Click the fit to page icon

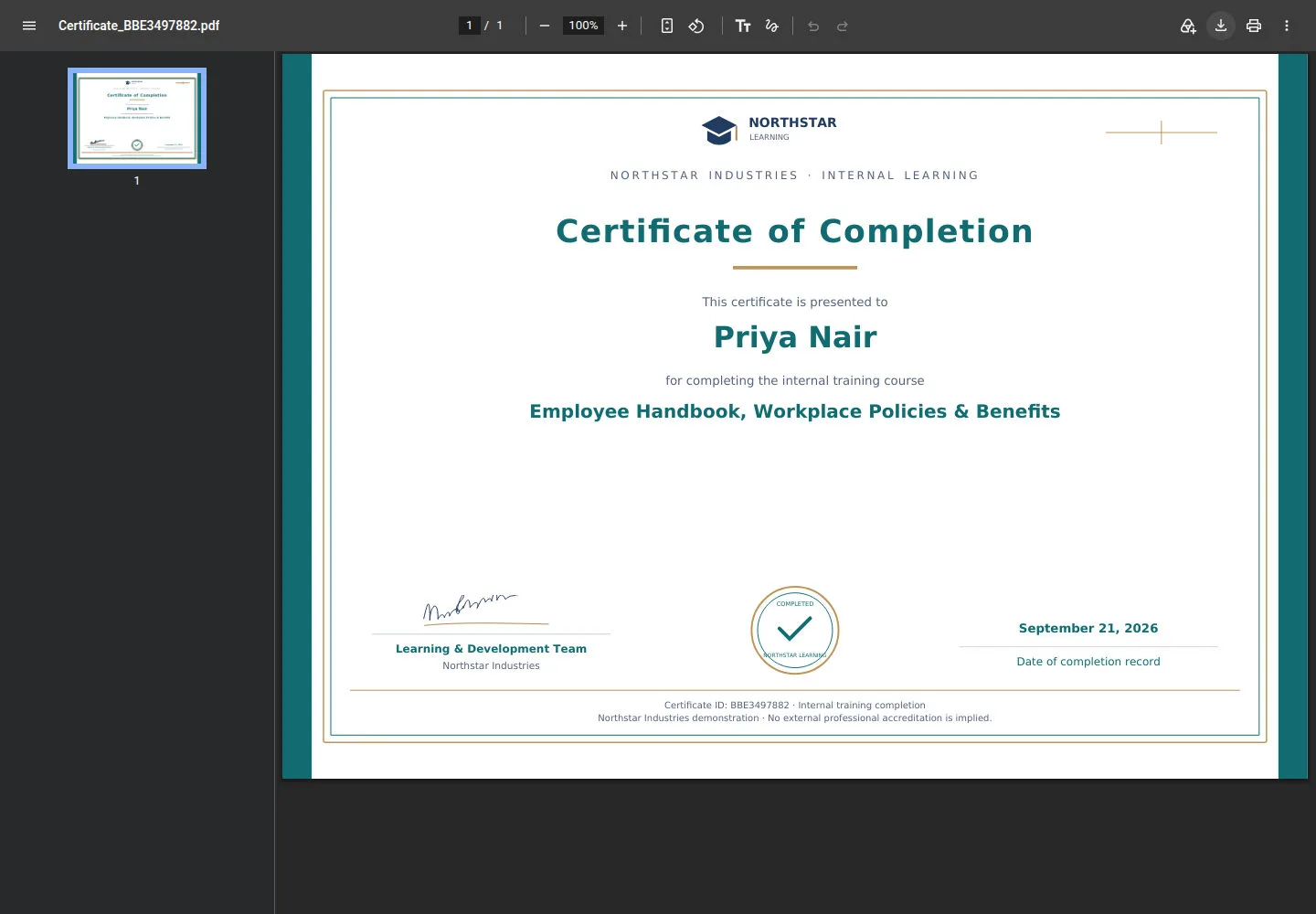click(667, 26)
